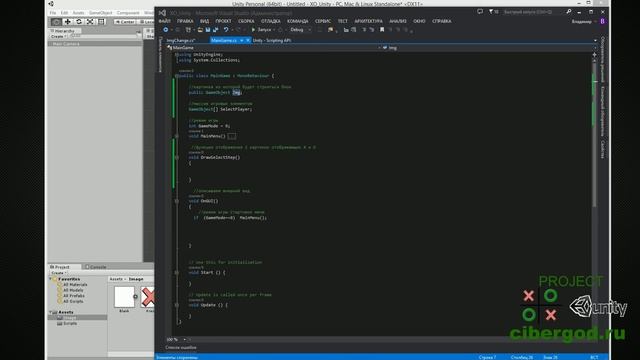Expand the Blank sprite sub-assets
The height and width of the screenshot is (360, 640).
pyautogui.click(x=136, y=297)
